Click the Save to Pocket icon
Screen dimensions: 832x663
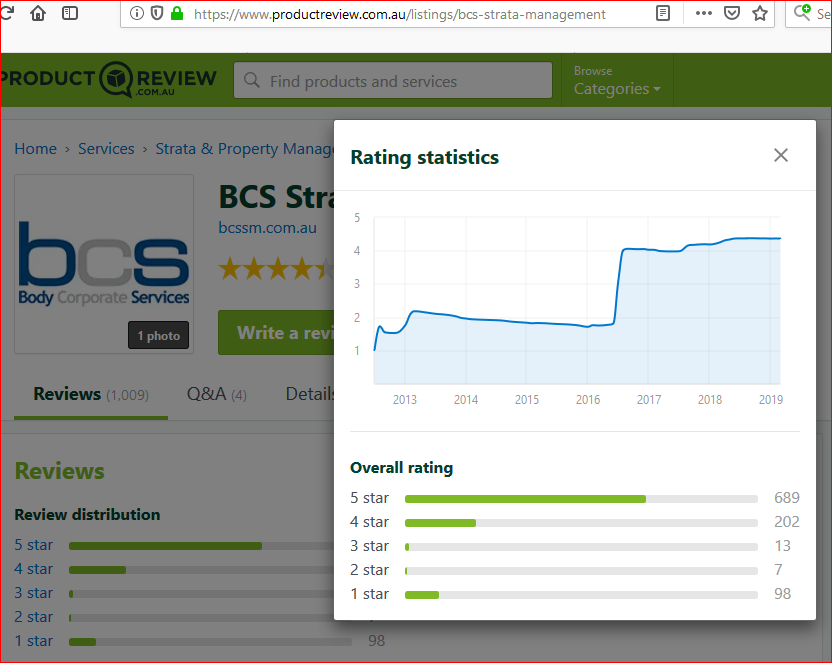(x=732, y=14)
